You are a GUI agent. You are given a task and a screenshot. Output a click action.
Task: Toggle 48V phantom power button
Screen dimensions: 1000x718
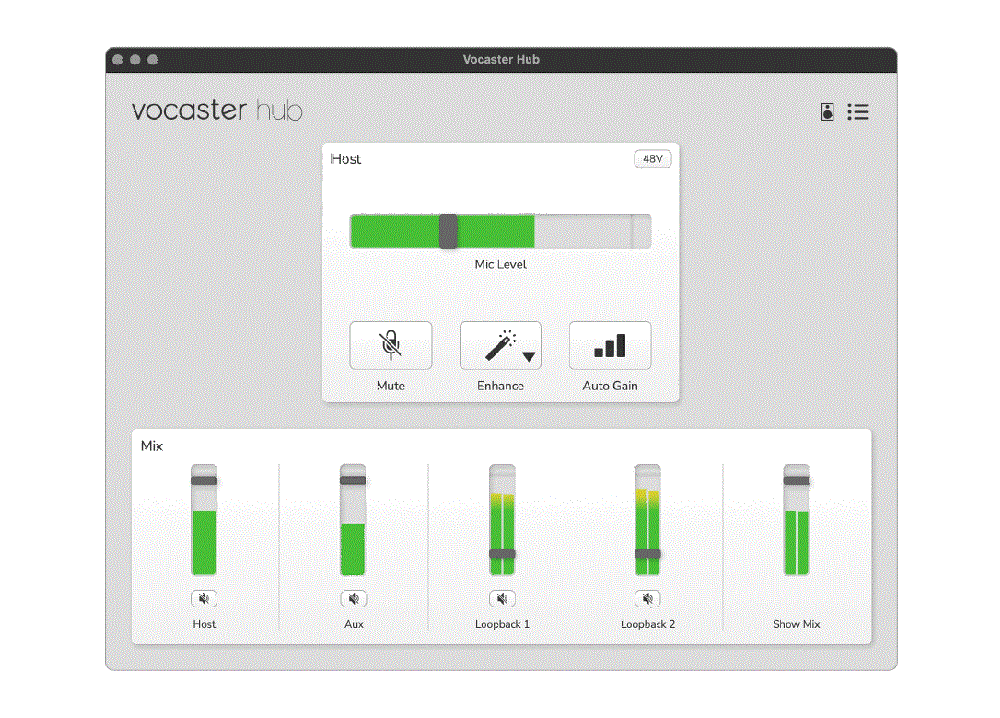click(x=652, y=159)
